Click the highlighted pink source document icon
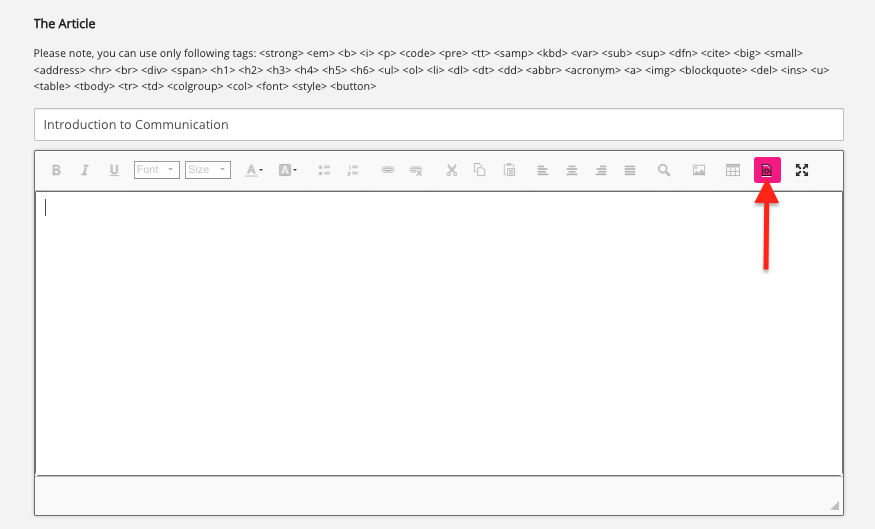The height and width of the screenshot is (529, 875). click(x=767, y=170)
